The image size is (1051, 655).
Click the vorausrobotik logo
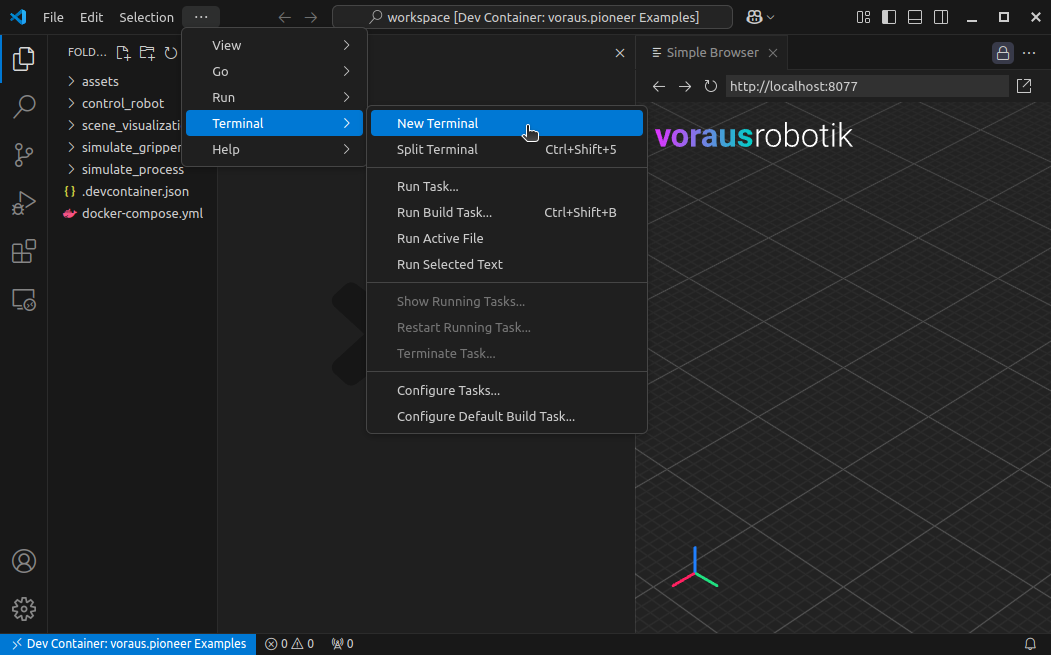(x=753, y=136)
